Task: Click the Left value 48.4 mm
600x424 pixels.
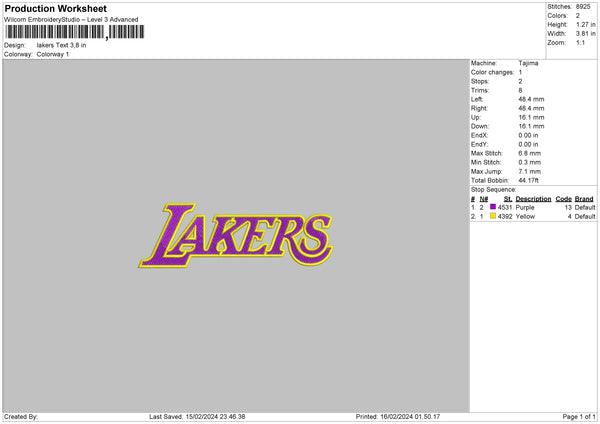Action: coord(532,99)
